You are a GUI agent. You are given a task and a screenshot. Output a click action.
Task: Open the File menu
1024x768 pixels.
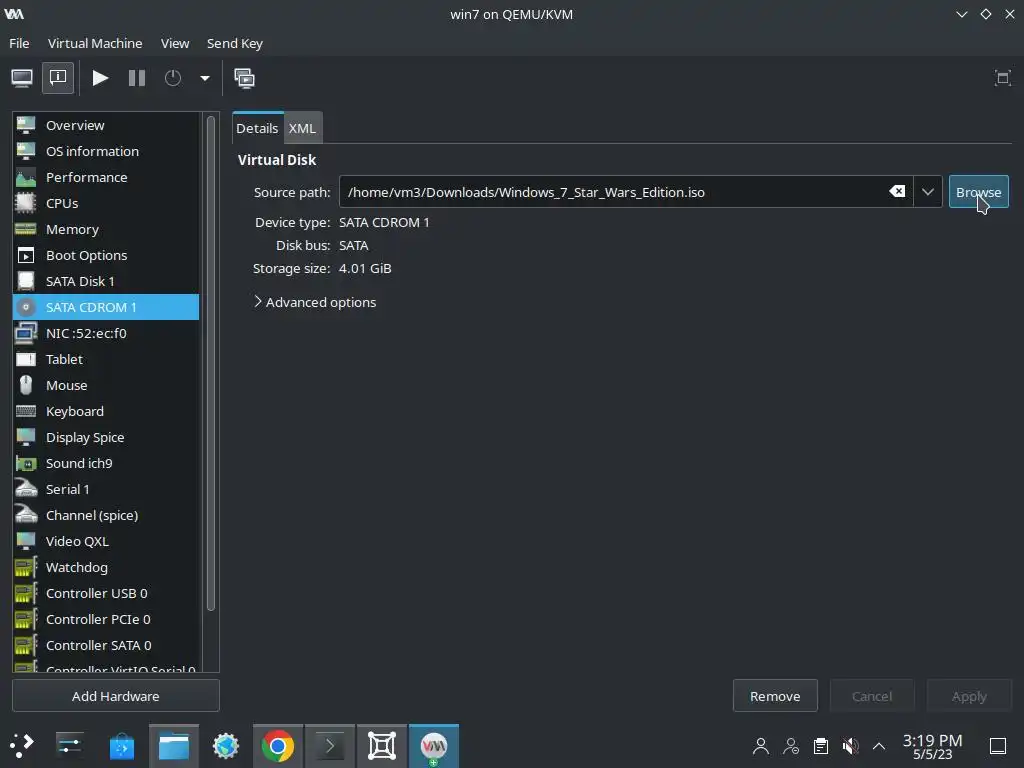coord(19,43)
